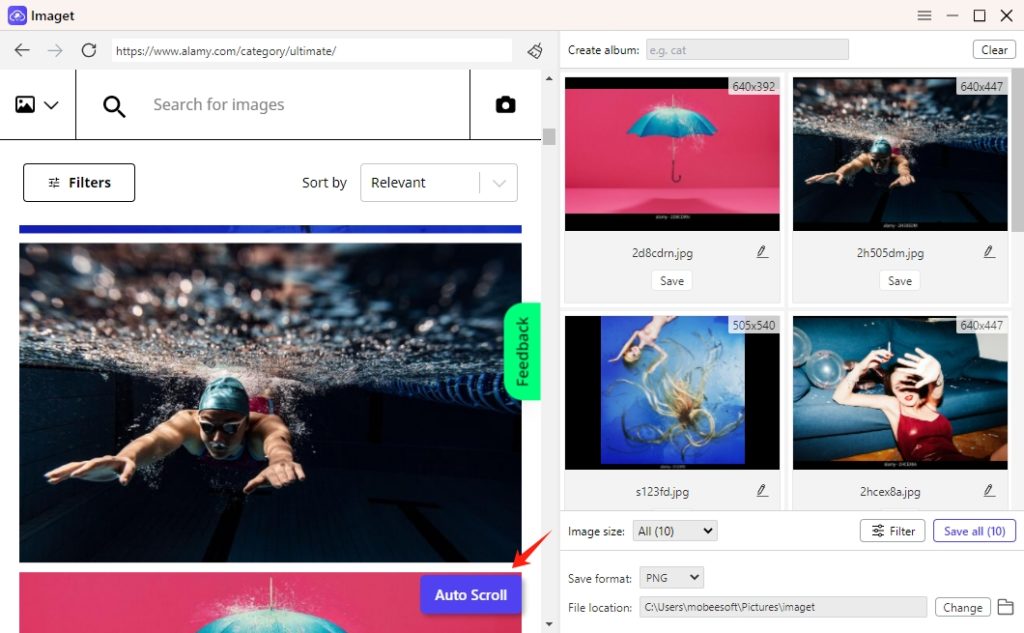Change Save format from the PNG dropdown
Image resolution: width=1024 pixels, height=633 pixels.
671,577
